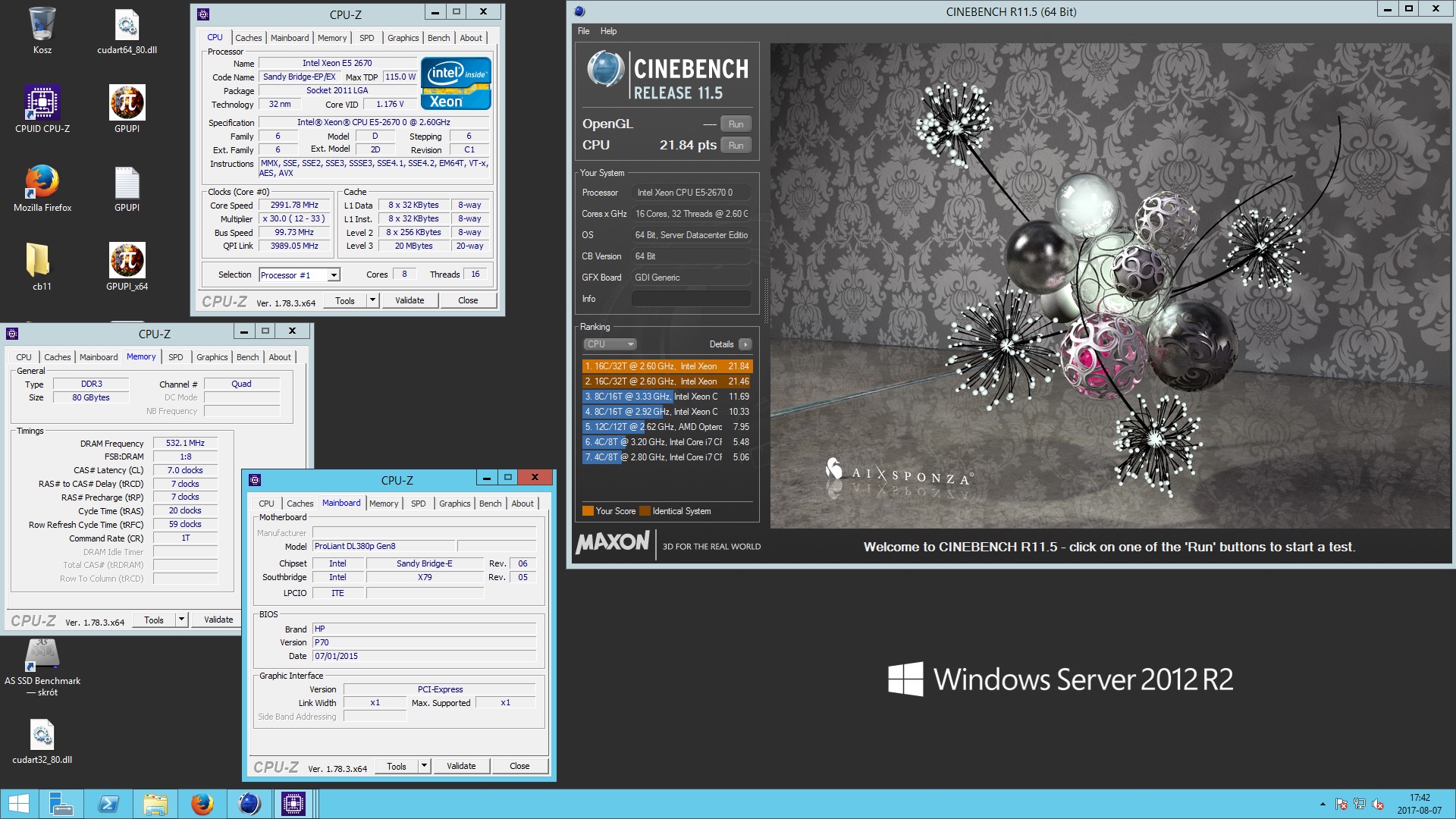Image resolution: width=1456 pixels, height=819 pixels.
Task: Open the CPU ranking type dropdown in Cinebench
Action: click(x=610, y=344)
